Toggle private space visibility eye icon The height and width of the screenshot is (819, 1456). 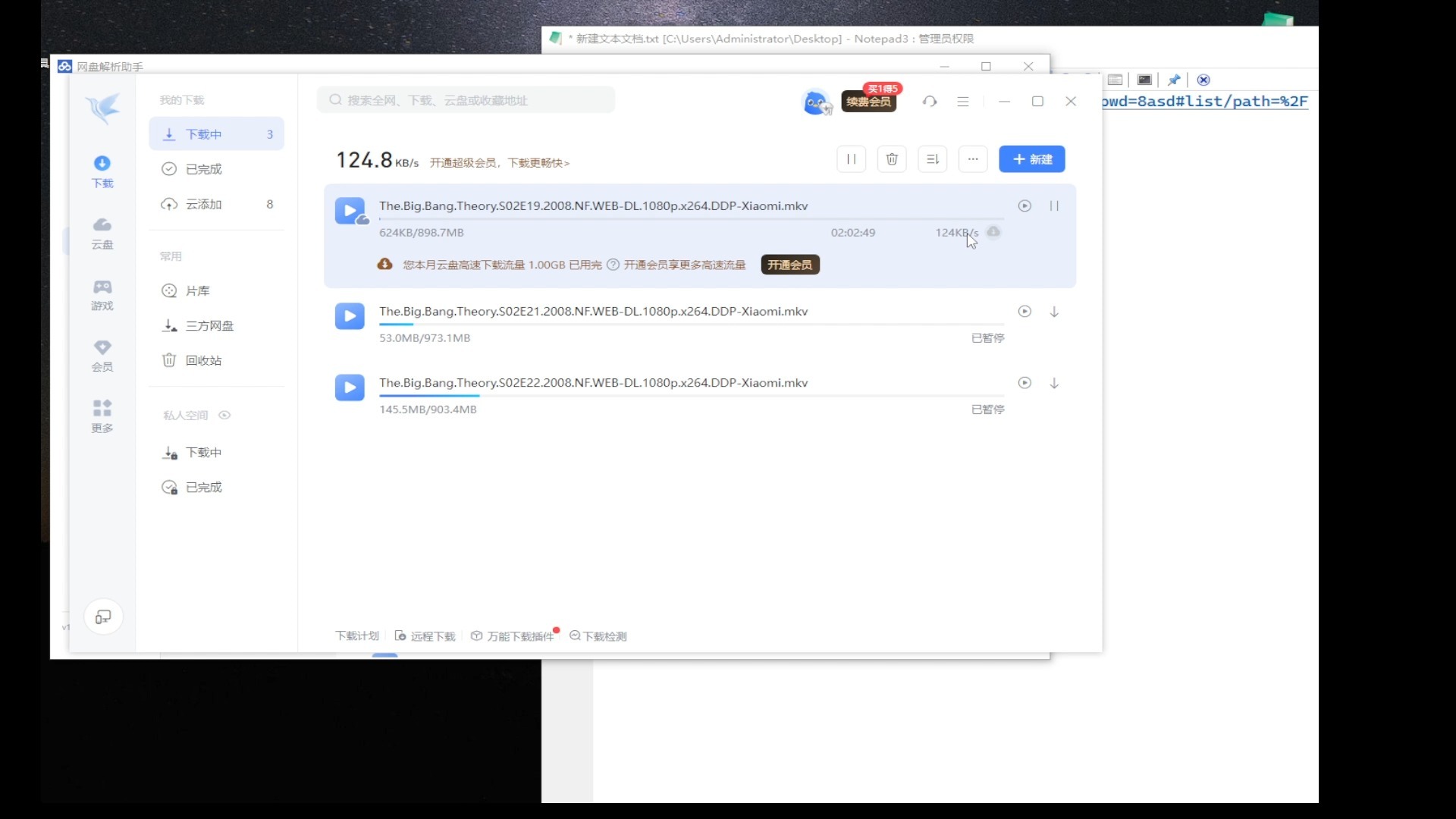coord(224,415)
